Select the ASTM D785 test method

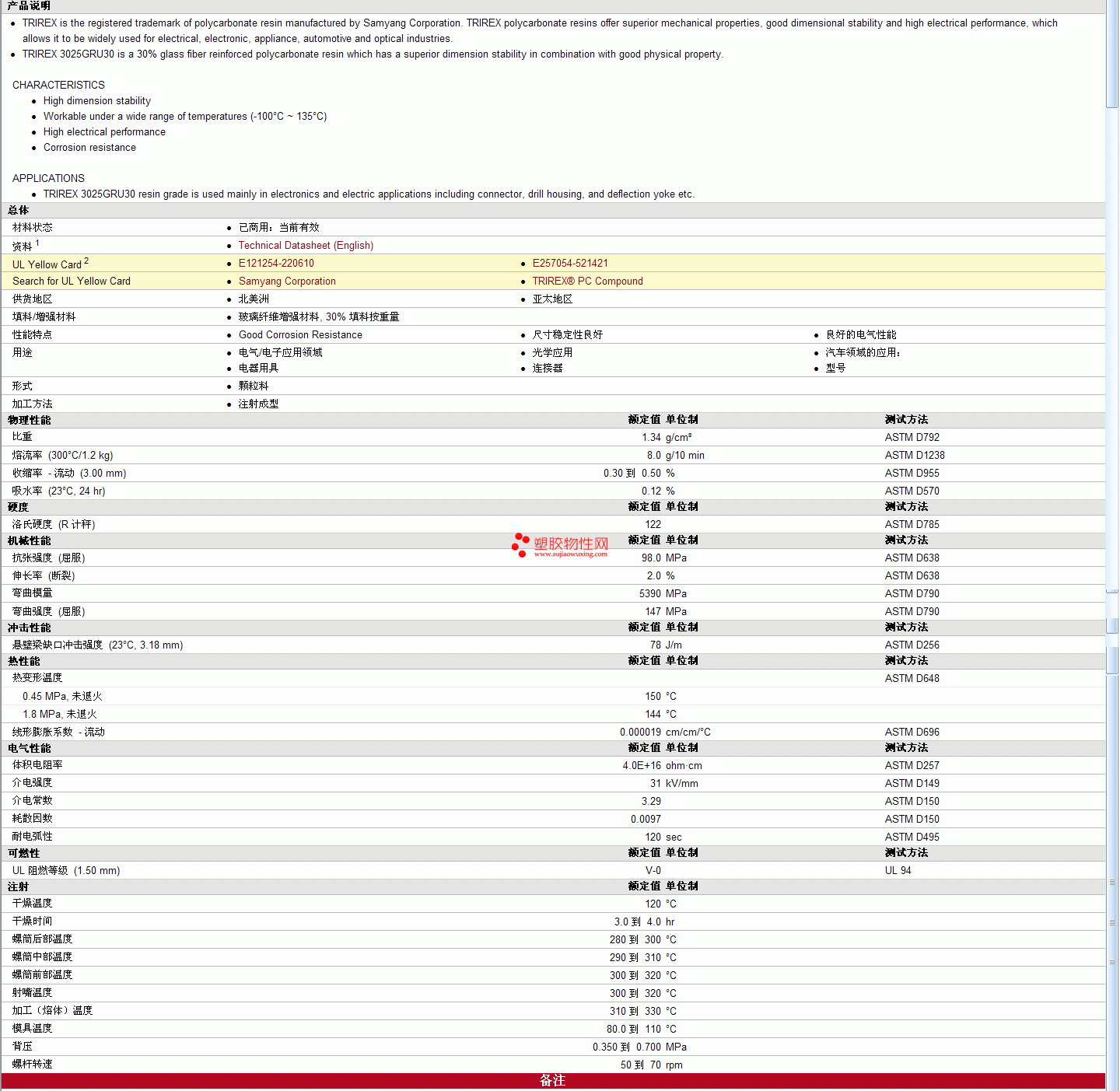point(912,525)
